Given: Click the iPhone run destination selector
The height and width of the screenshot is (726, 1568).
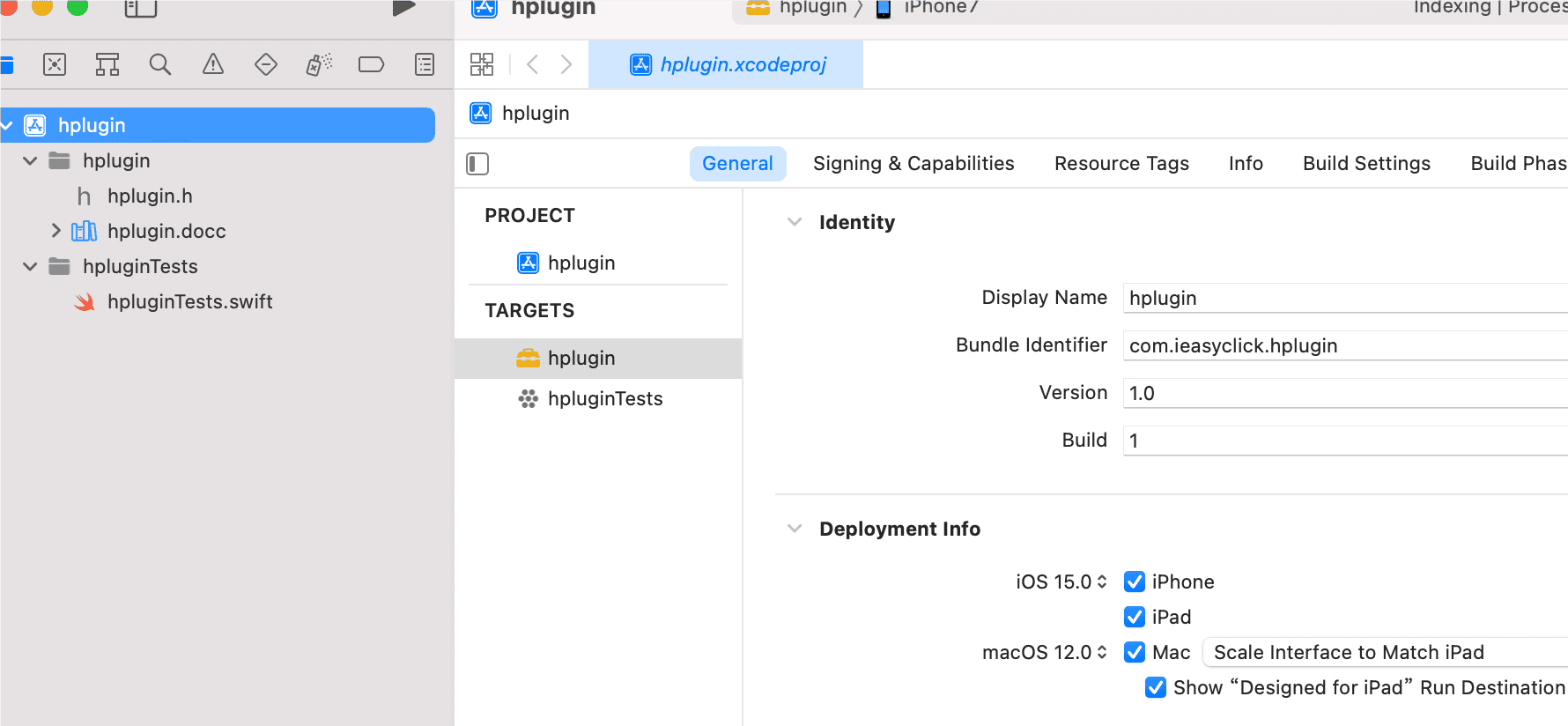Looking at the screenshot, I should (927, 8).
